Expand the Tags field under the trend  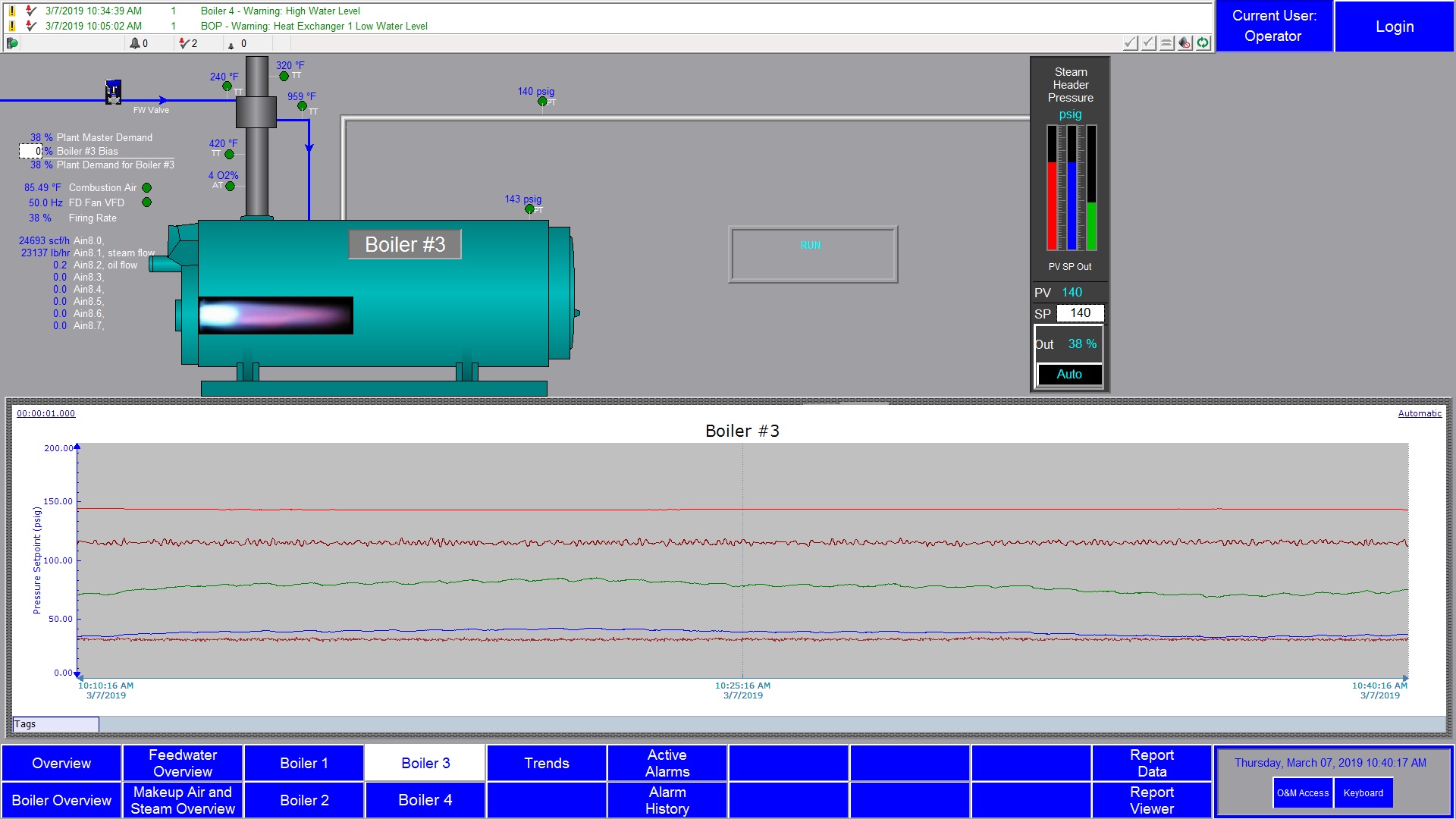point(55,724)
